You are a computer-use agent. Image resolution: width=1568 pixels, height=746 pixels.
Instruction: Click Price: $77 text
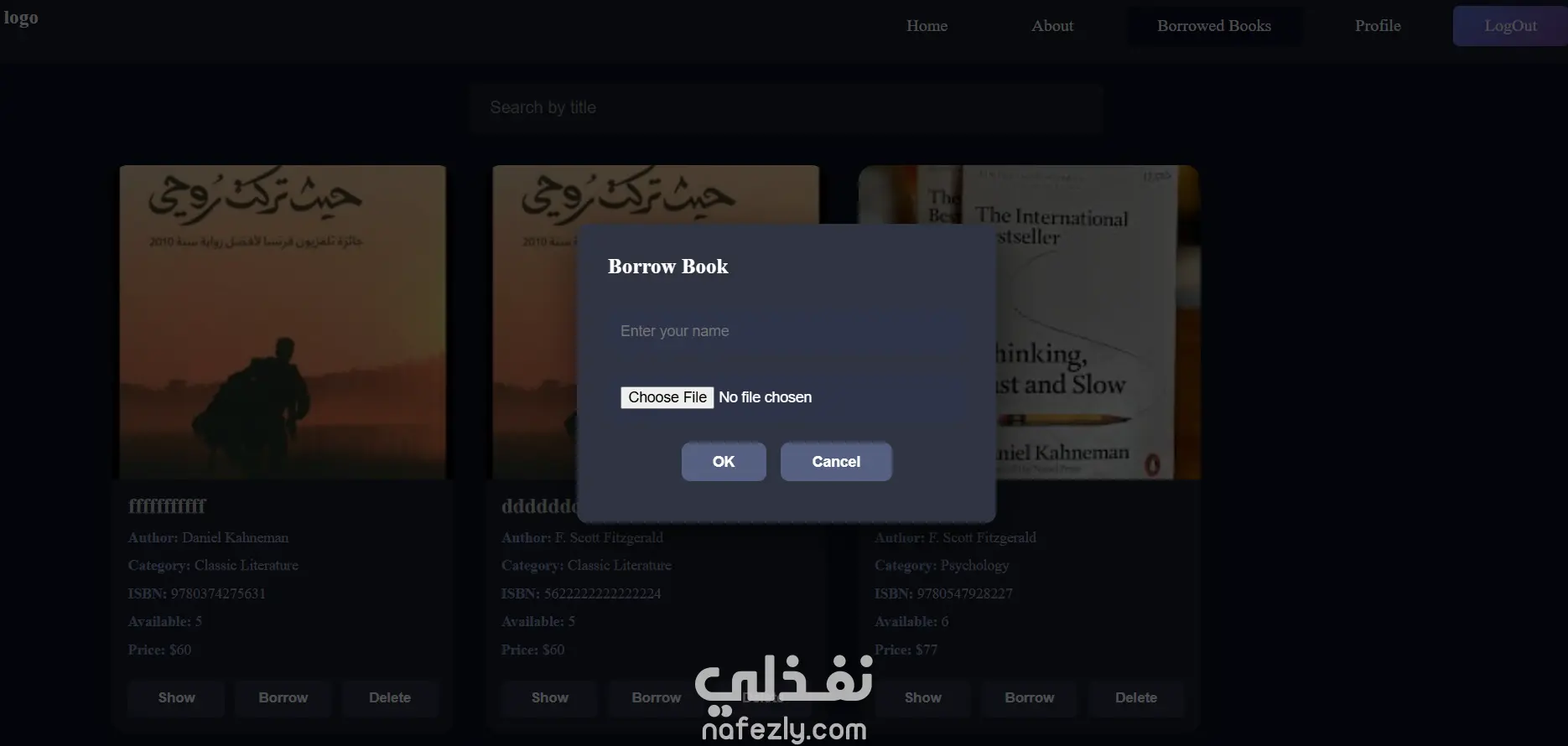[x=906, y=650]
